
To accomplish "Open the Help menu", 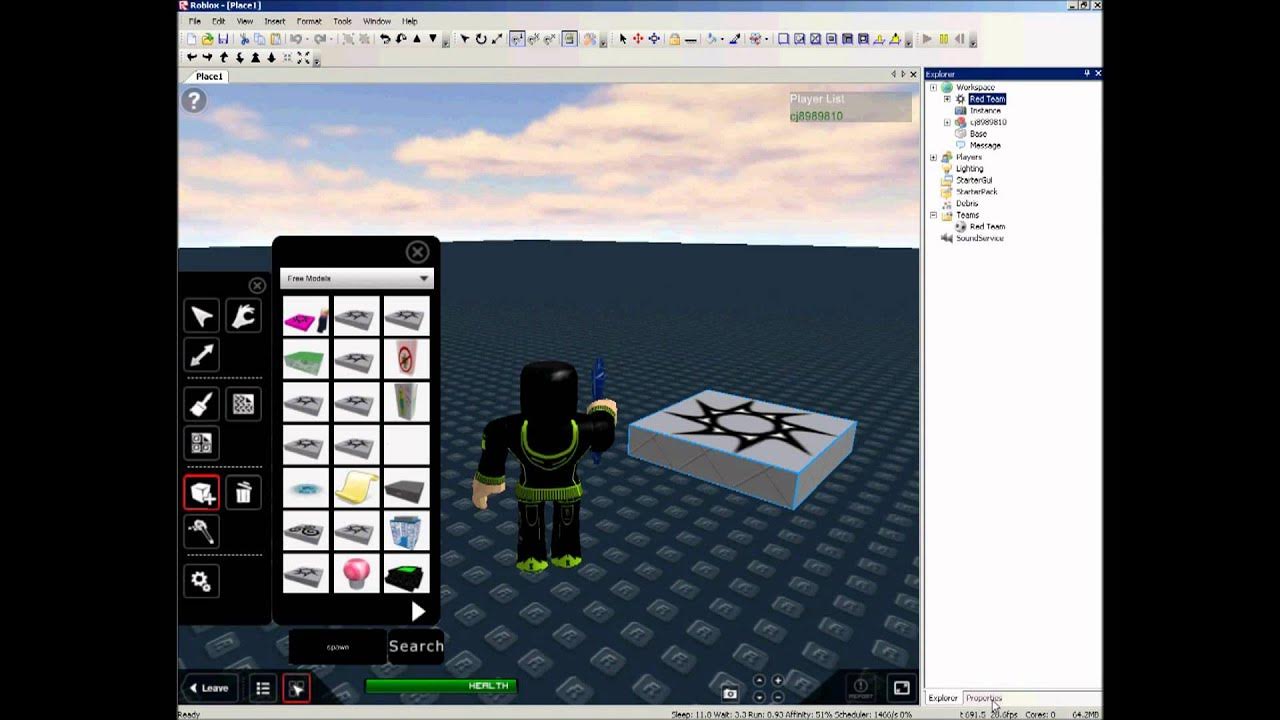I will tap(410, 21).
